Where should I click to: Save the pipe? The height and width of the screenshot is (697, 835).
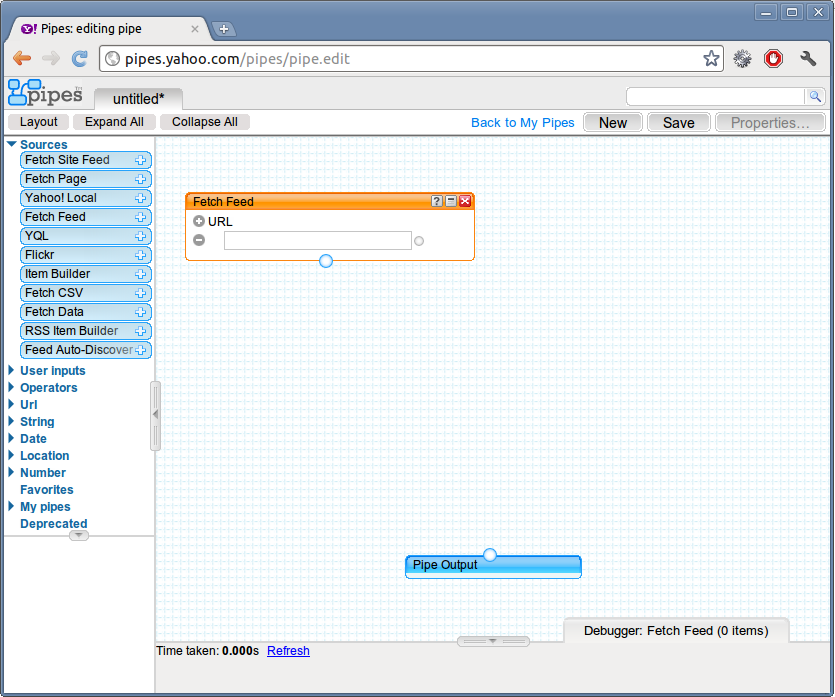679,123
